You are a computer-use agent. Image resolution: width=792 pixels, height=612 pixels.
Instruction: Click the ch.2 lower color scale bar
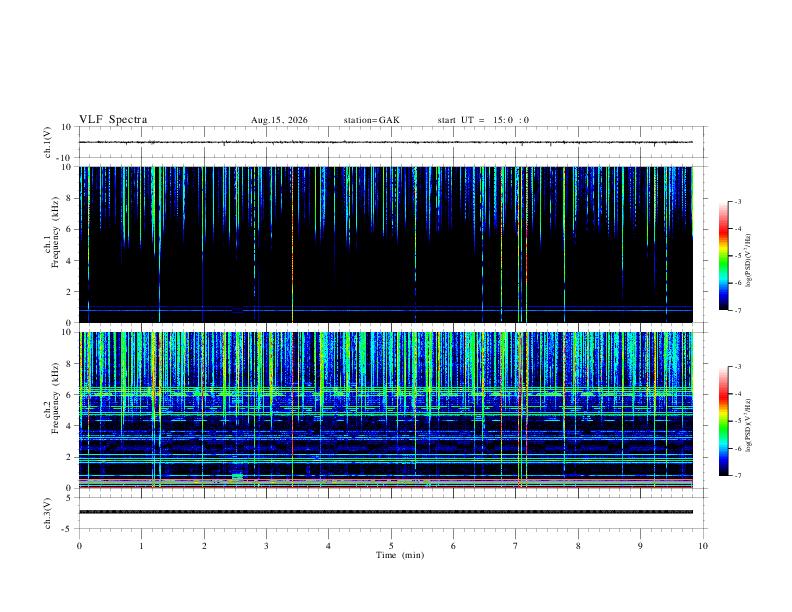[x=723, y=421]
